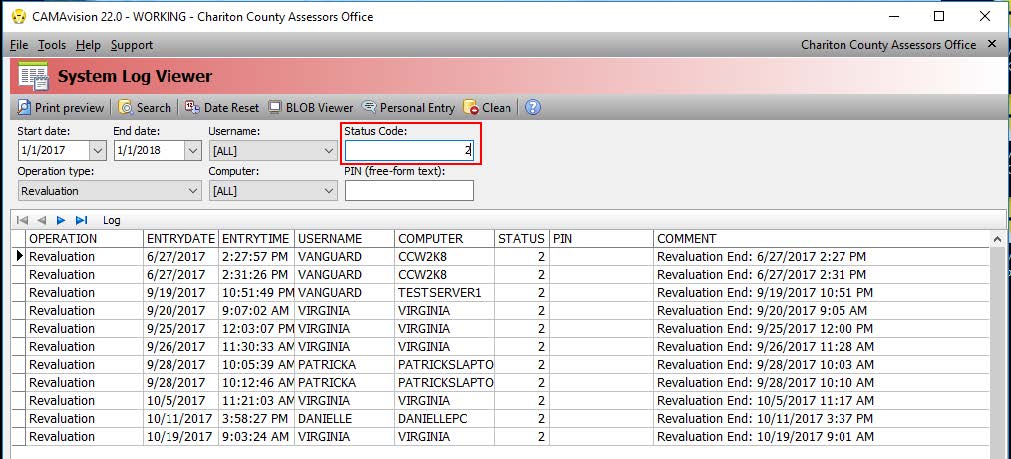1011x459 pixels.
Task: Click the blue help question mark icon
Action: click(533, 108)
